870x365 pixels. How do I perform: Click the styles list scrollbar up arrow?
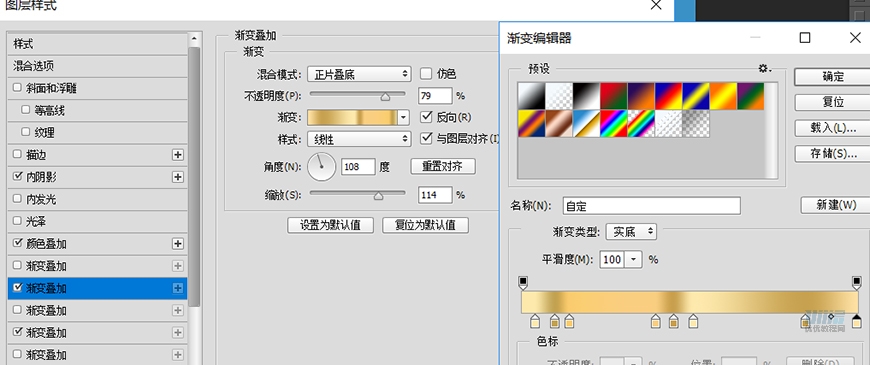pos(193,39)
